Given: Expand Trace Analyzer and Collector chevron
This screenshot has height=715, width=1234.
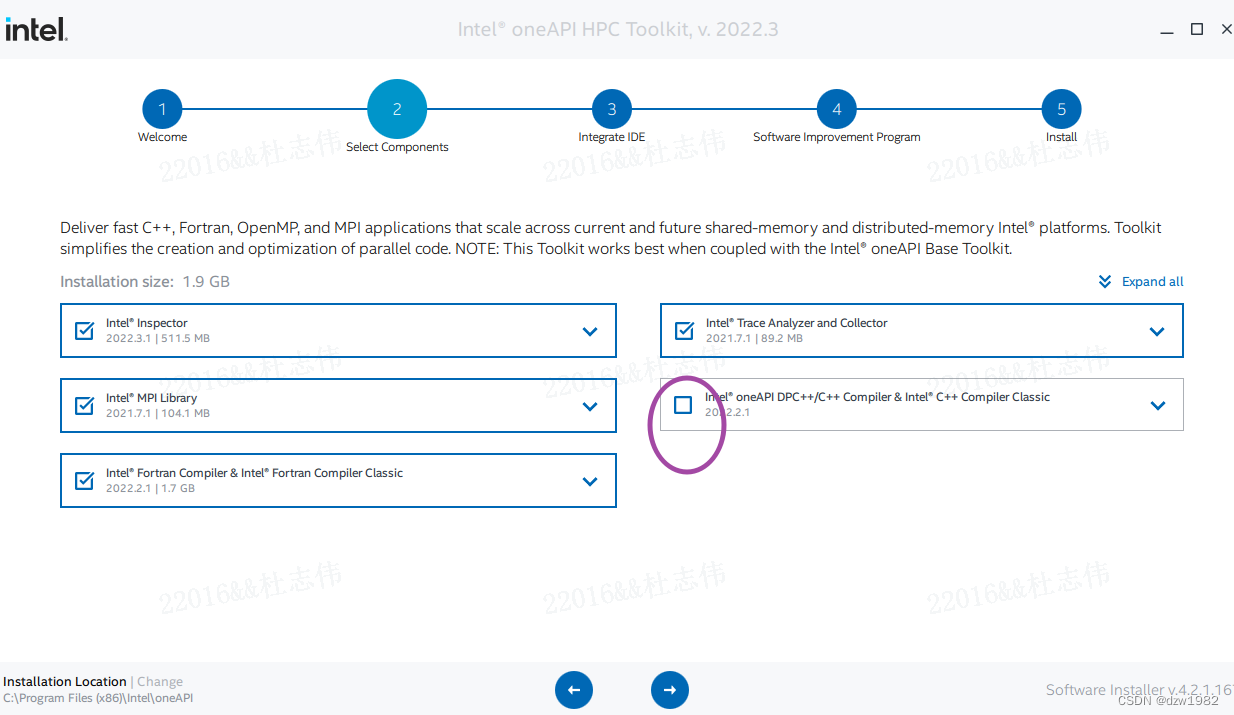Looking at the screenshot, I should 1158,332.
